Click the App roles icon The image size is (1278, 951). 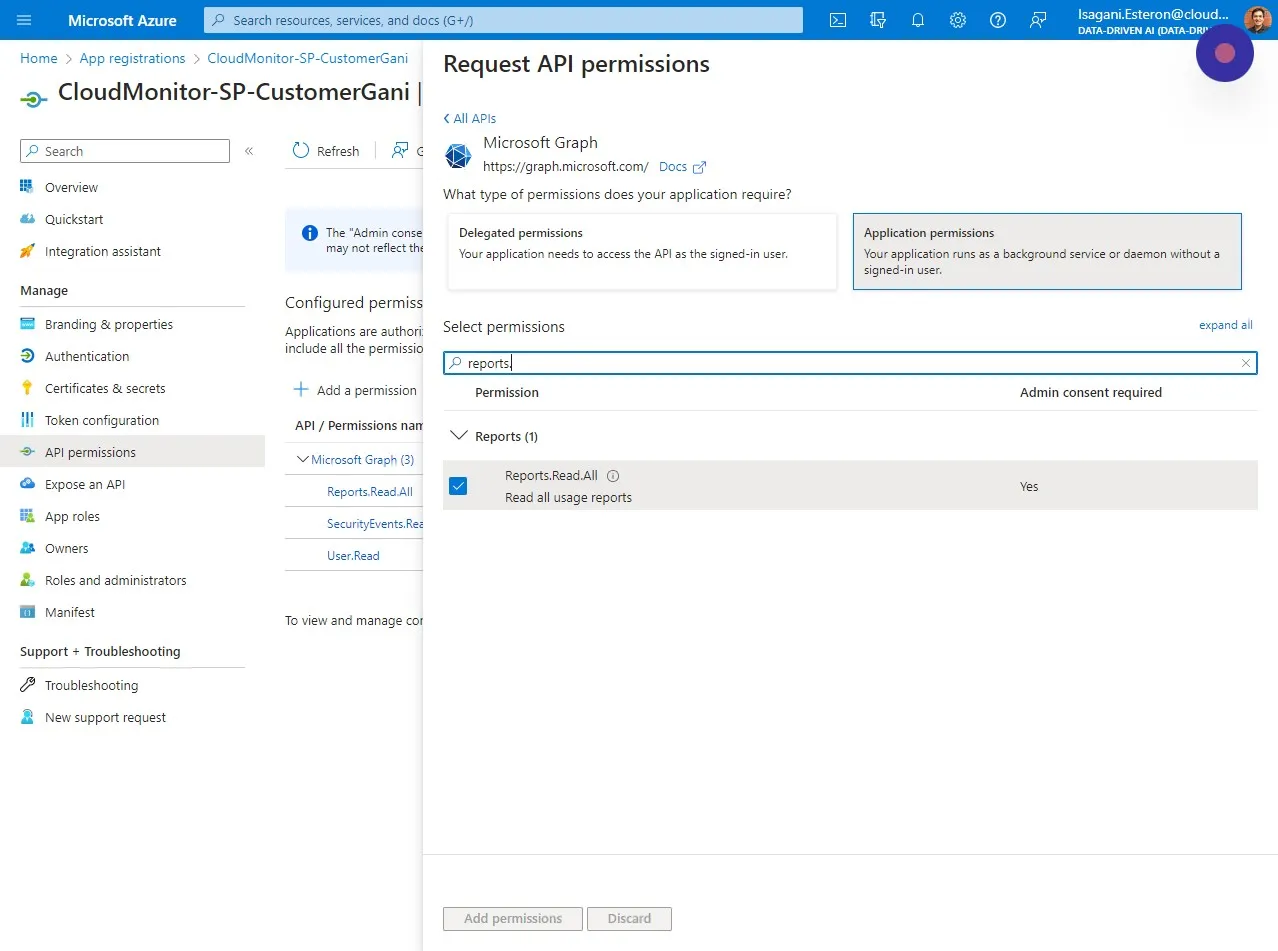tap(27, 516)
